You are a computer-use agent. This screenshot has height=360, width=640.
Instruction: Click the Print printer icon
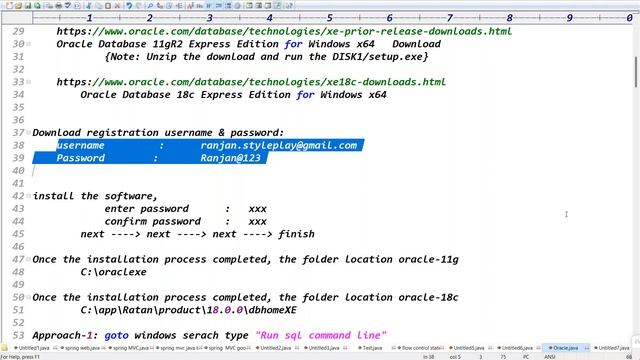click(x=58, y=6)
